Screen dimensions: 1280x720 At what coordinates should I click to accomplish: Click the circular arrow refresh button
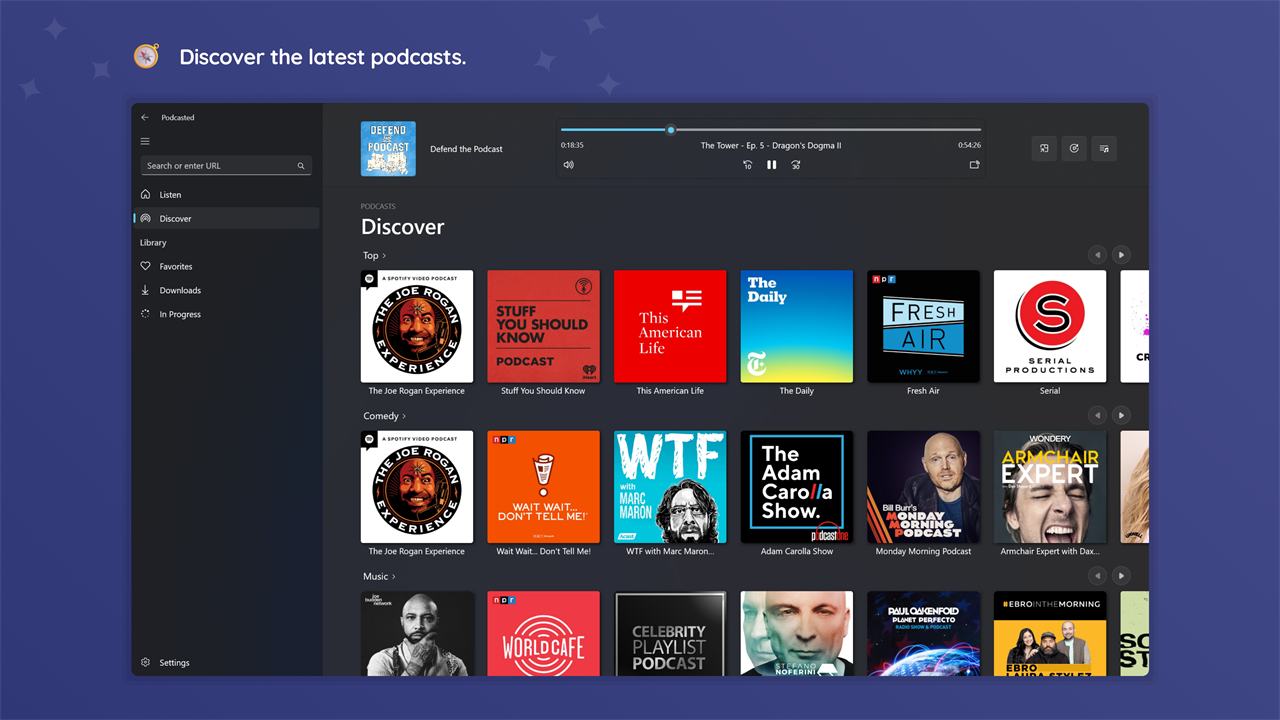(1074, 149)
